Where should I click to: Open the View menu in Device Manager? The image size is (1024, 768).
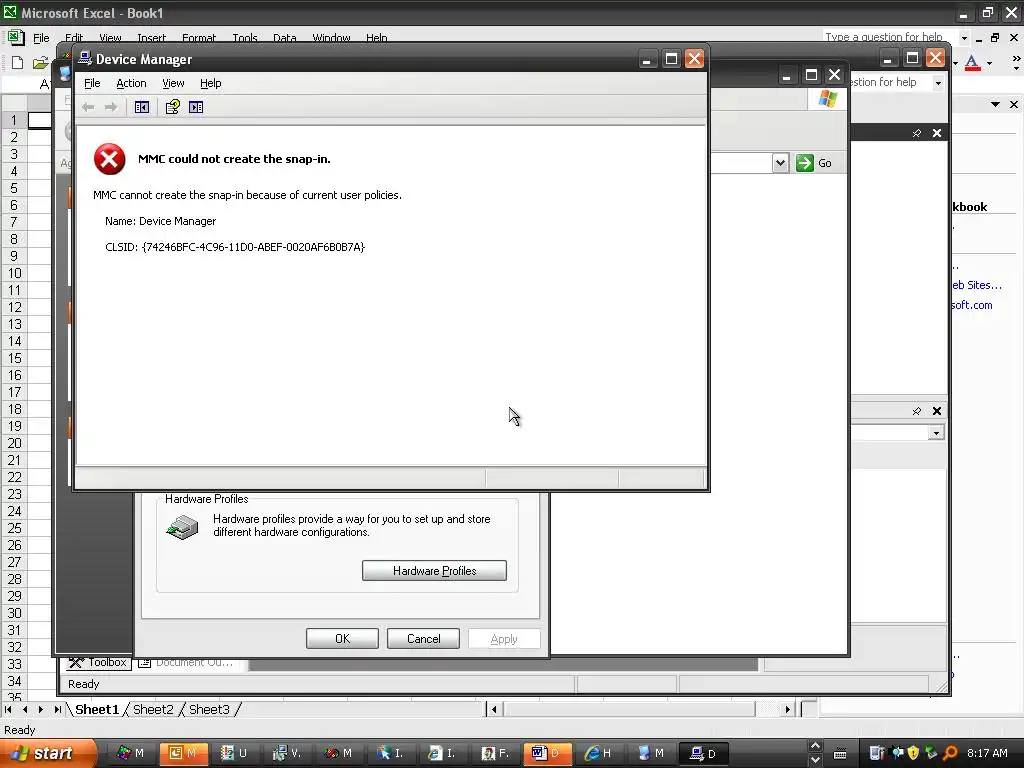click(x=173, y=83)
